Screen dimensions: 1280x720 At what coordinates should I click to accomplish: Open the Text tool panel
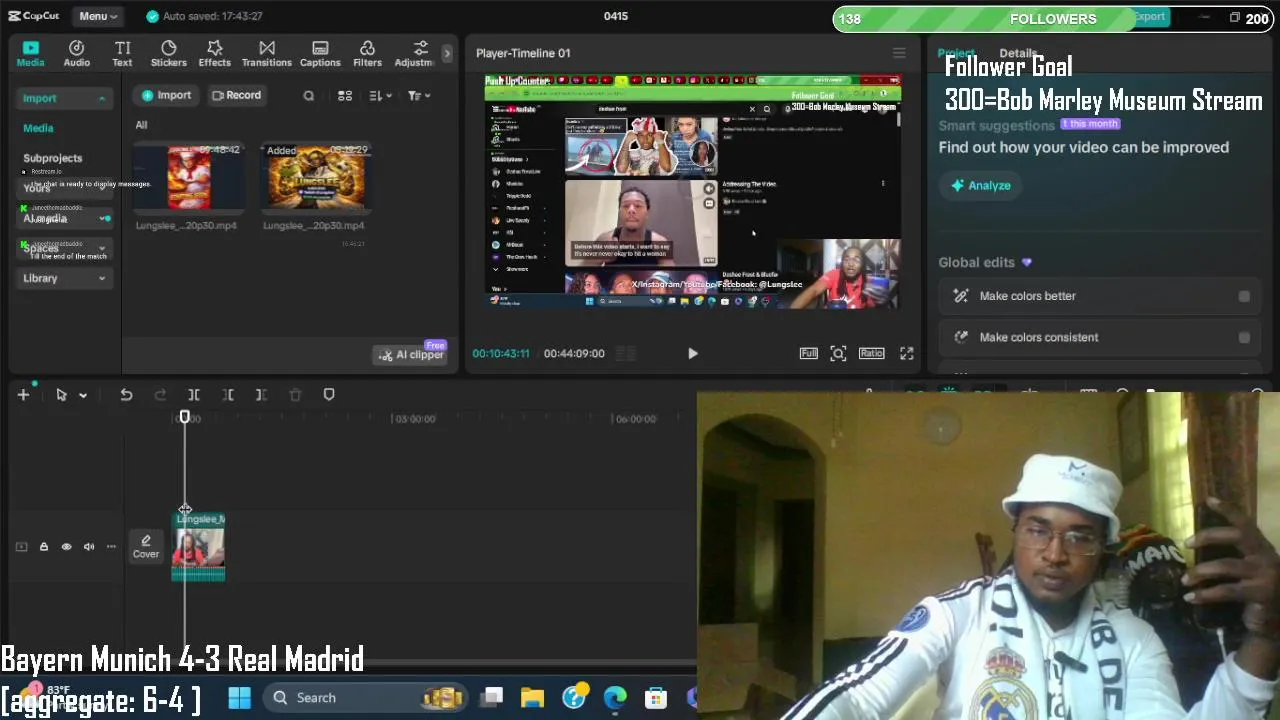pyautogui.click(x=122, y=54)
